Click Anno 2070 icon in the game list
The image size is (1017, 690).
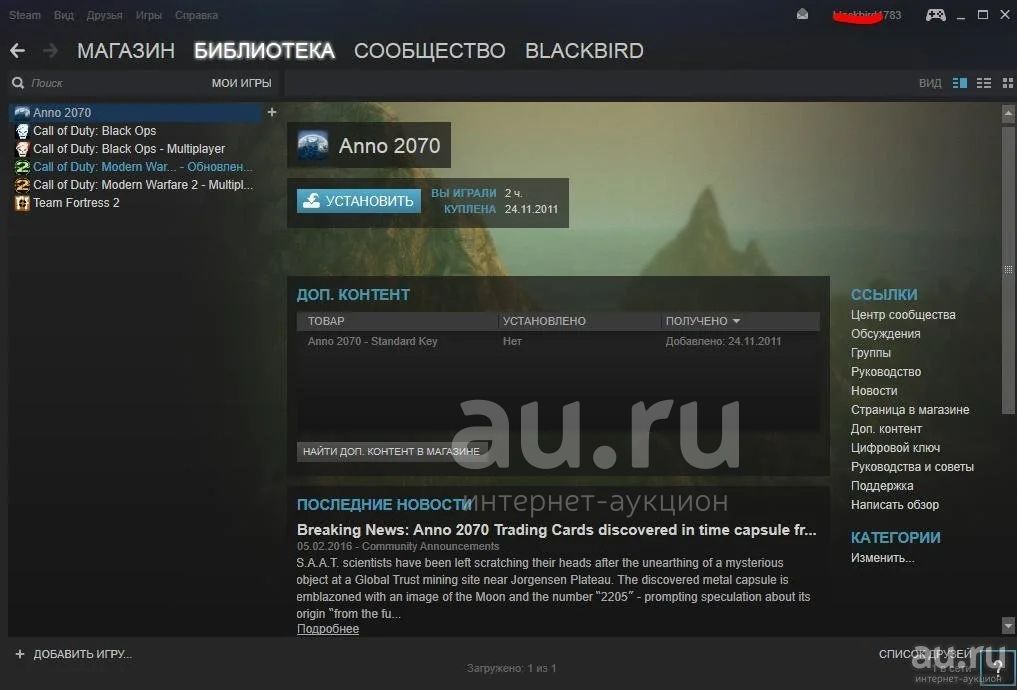pyautogui.click(x=22, y=112)
